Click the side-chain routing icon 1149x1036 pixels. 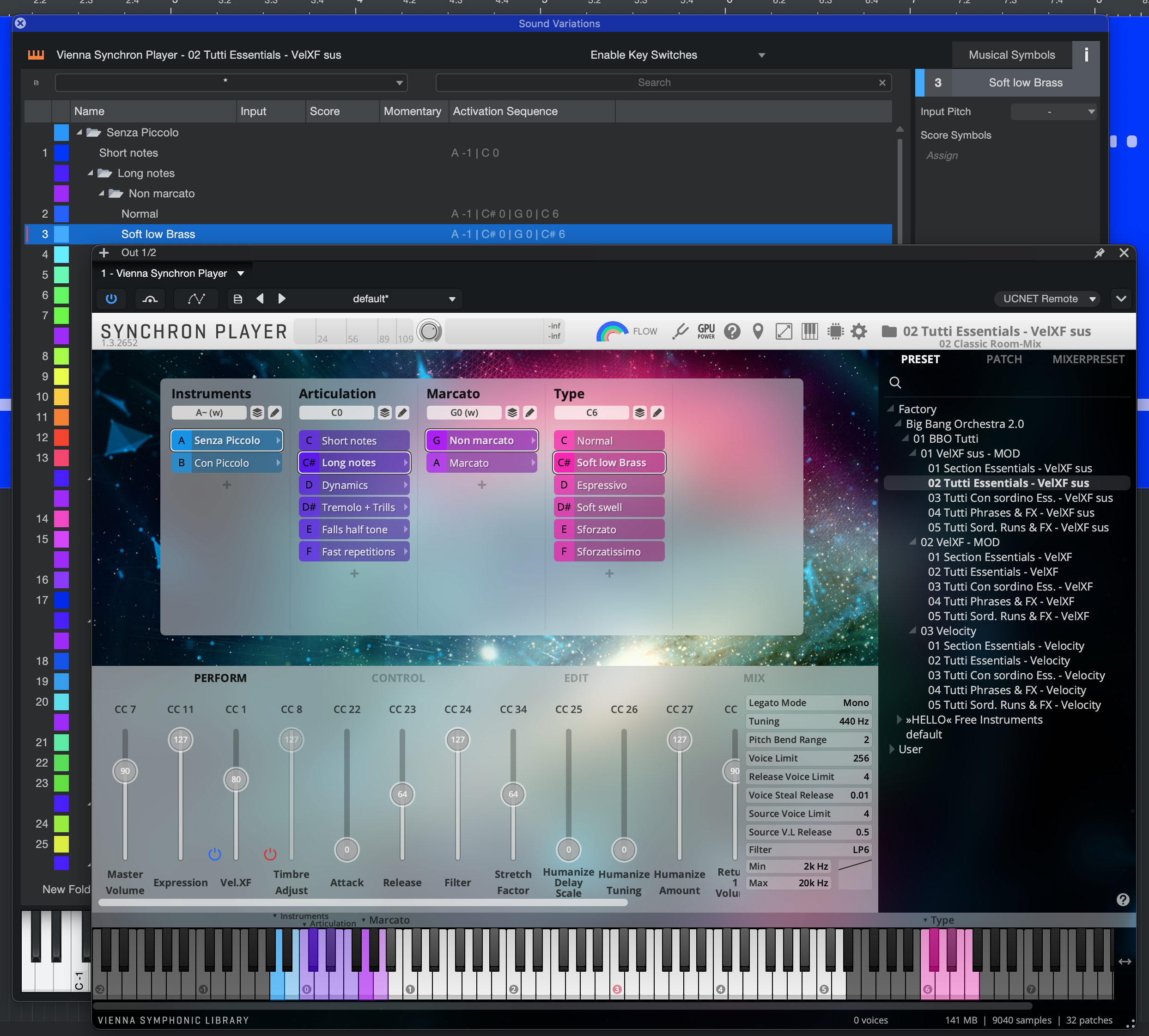click(150, 299)
